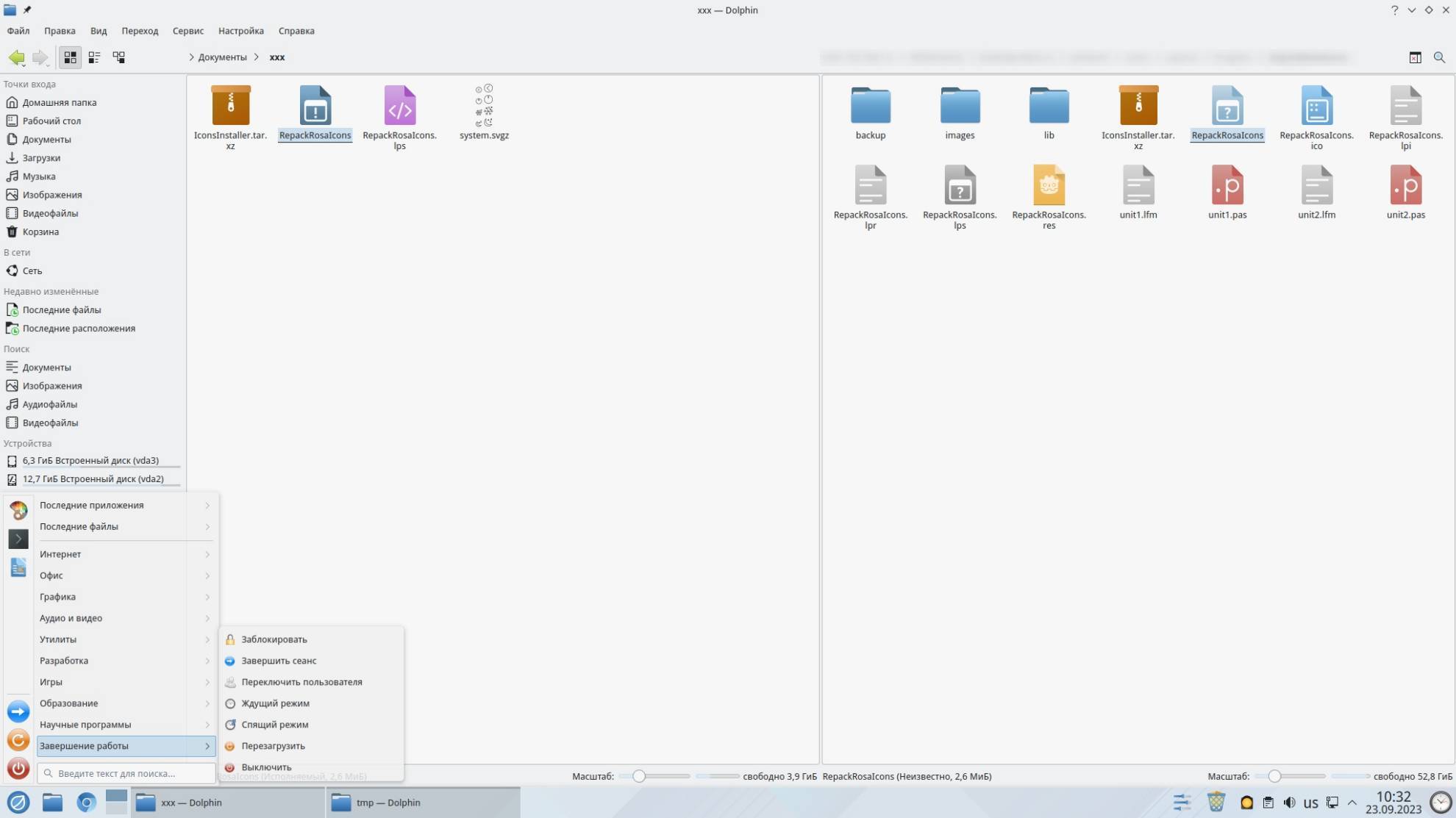Open the backup folder
The height and width of the screenshot is (818, 1456).
click(x=870, y=107)
